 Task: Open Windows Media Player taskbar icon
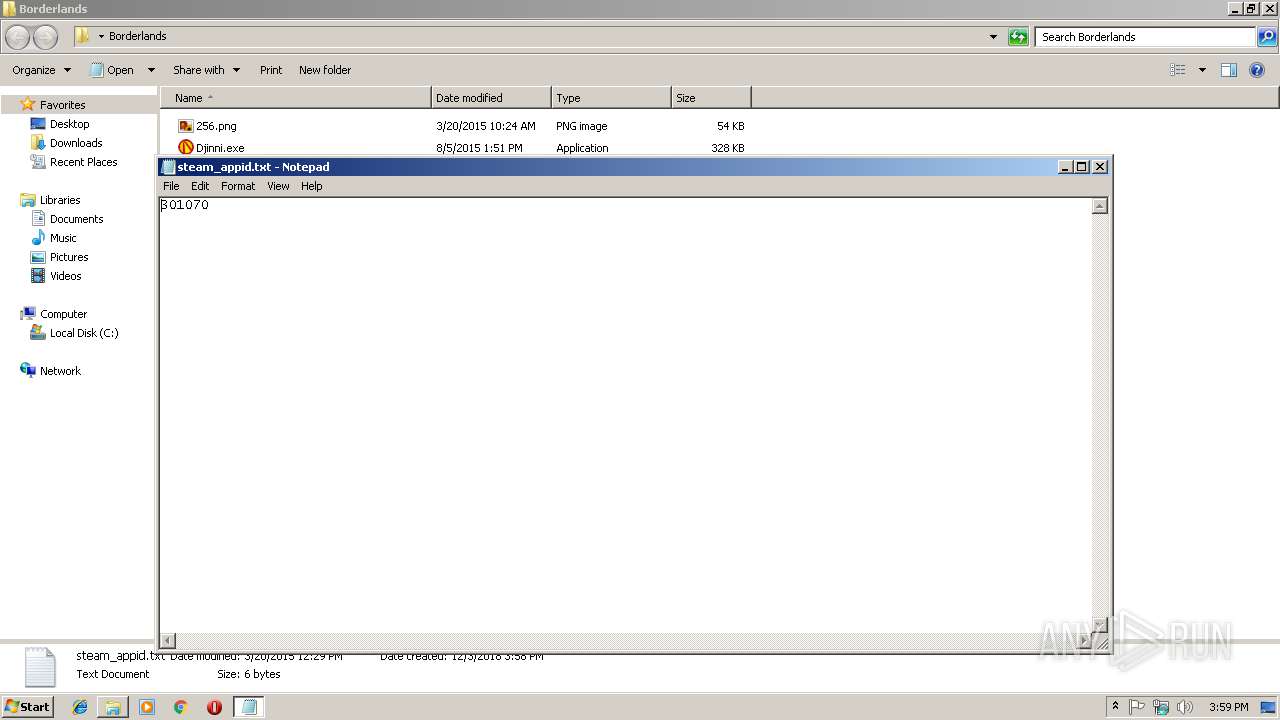[x=147, y=707]
